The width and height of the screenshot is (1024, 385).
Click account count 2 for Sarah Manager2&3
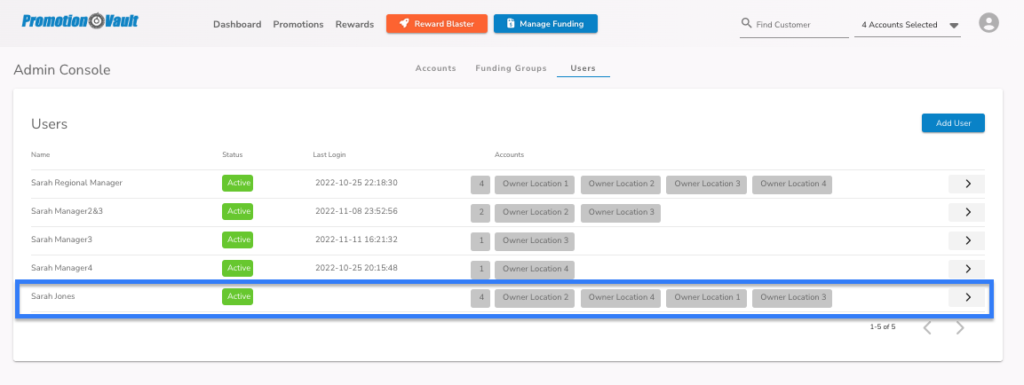(x=481, y=213)
